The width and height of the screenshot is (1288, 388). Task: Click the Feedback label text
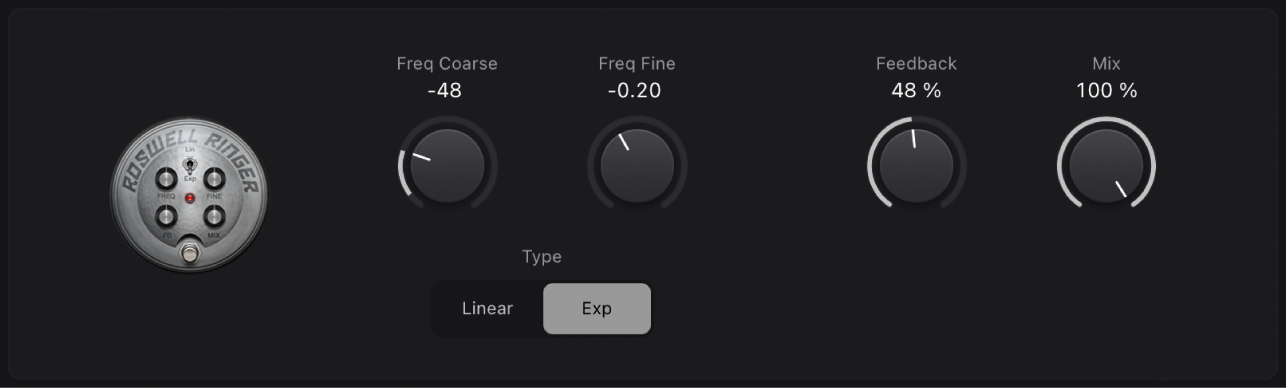917,63
